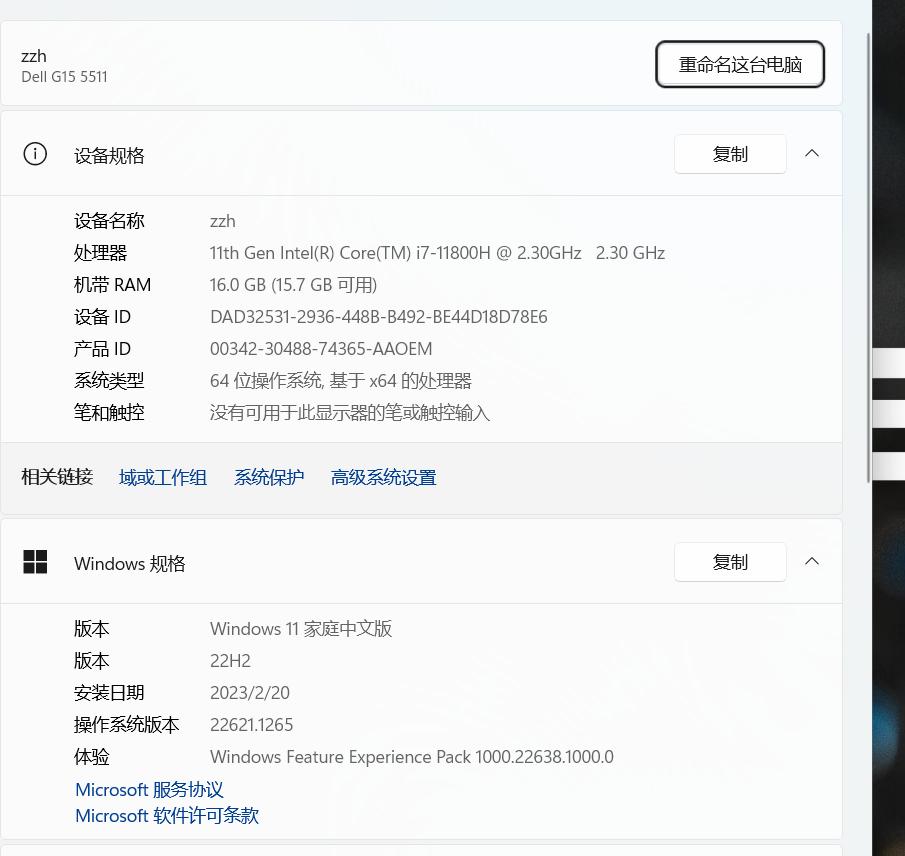Click the 相关链接 label

[57, 477]
